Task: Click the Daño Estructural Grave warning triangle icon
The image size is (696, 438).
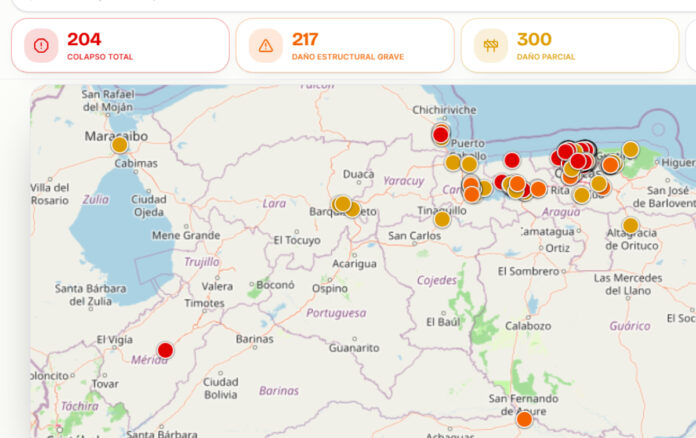Action: (266, 45)
